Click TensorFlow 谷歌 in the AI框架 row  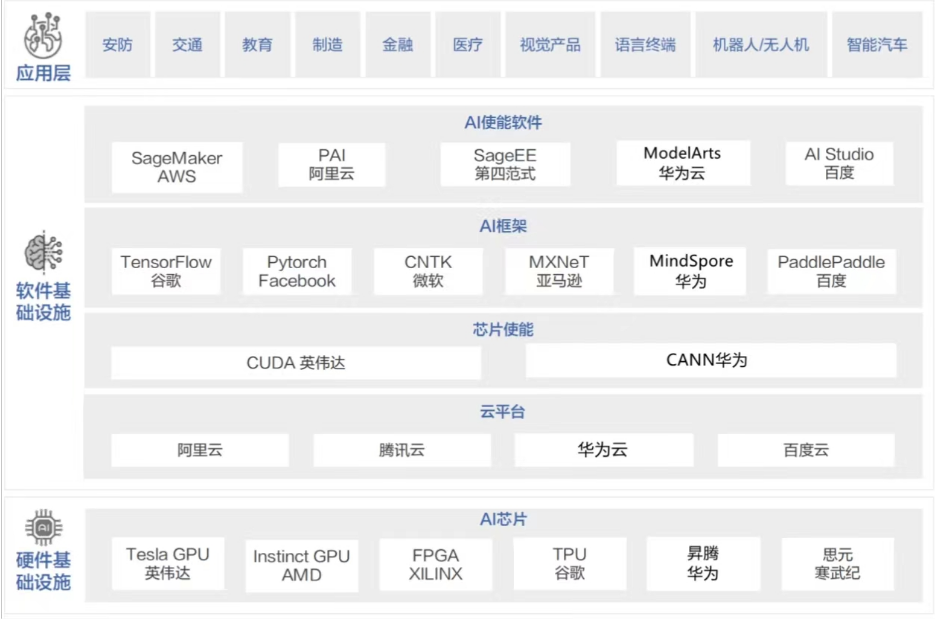165,270
